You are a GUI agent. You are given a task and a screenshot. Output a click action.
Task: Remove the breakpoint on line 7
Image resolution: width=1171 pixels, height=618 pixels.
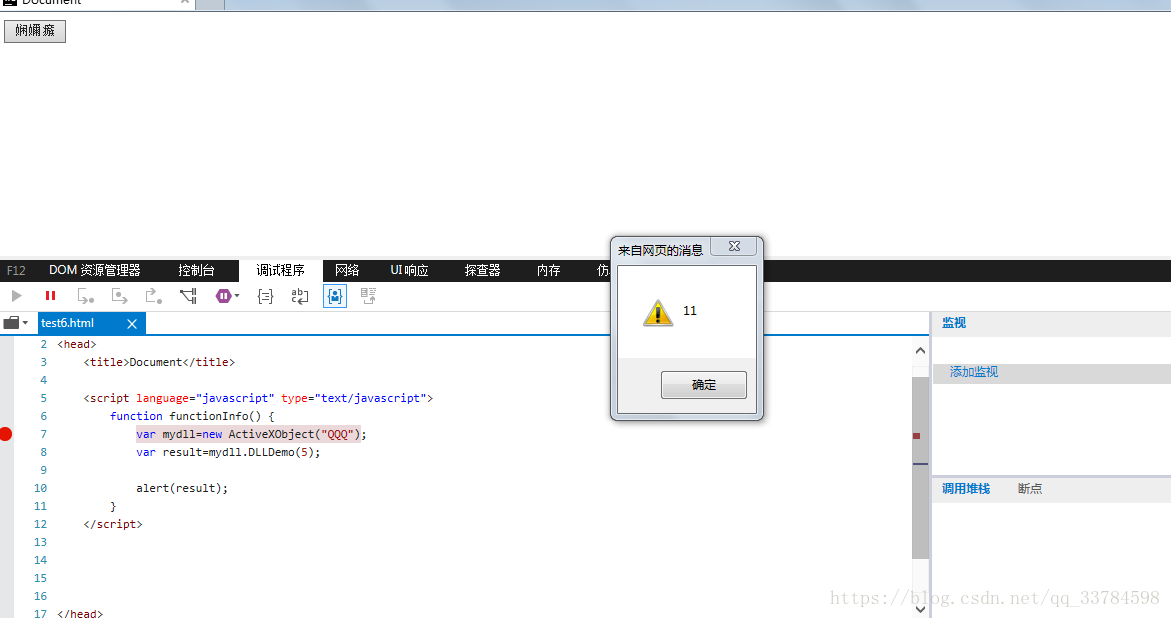[x=5, y=434]
